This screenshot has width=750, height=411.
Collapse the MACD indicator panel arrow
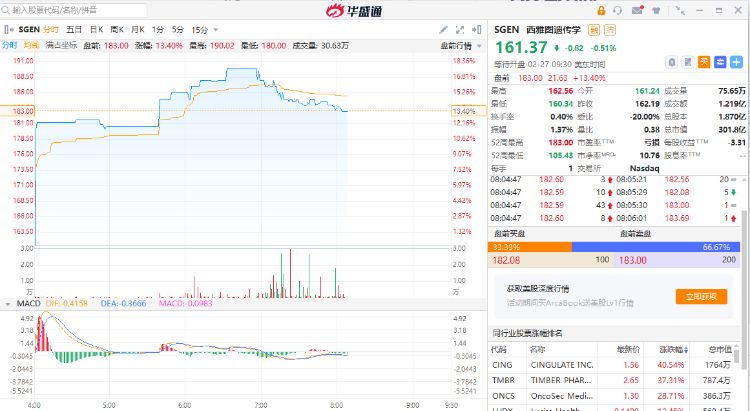click(8, 304)
